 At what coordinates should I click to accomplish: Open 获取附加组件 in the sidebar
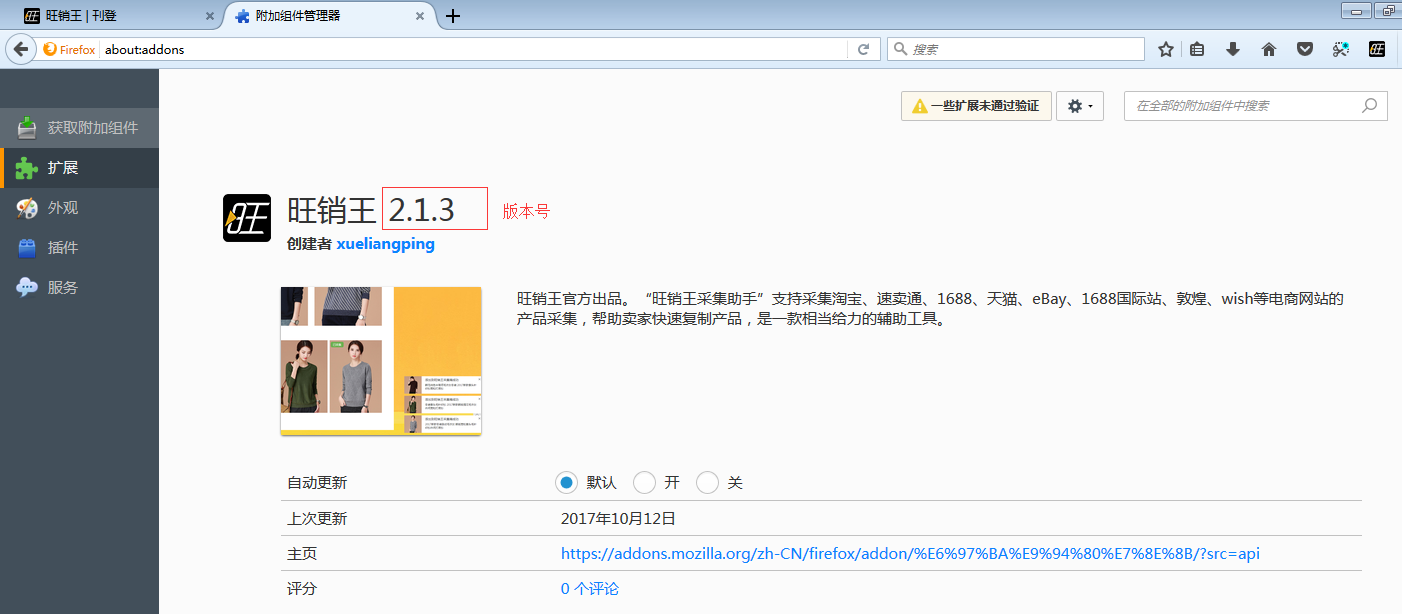pyautogui.click(x=80, y=128)
